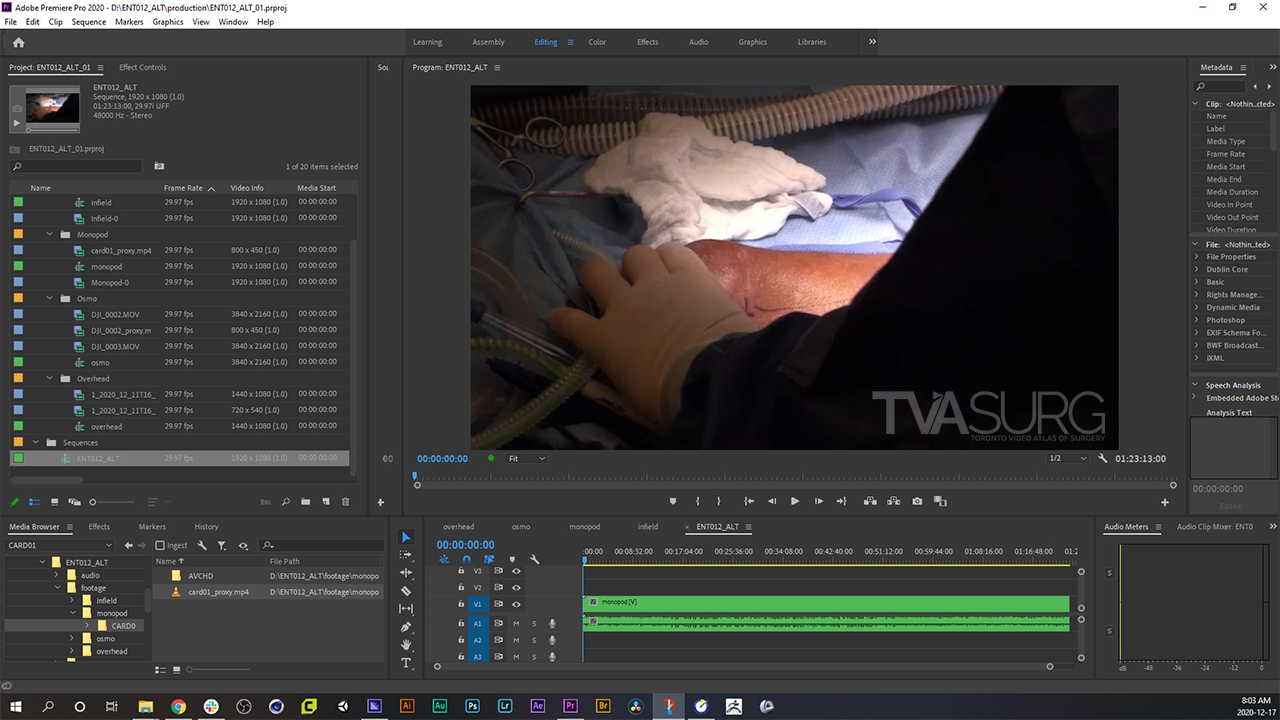Enable the Ingest checkbox in Media Browser
Viewport: 1280px width, 720px height.
[x=160, y=545]
